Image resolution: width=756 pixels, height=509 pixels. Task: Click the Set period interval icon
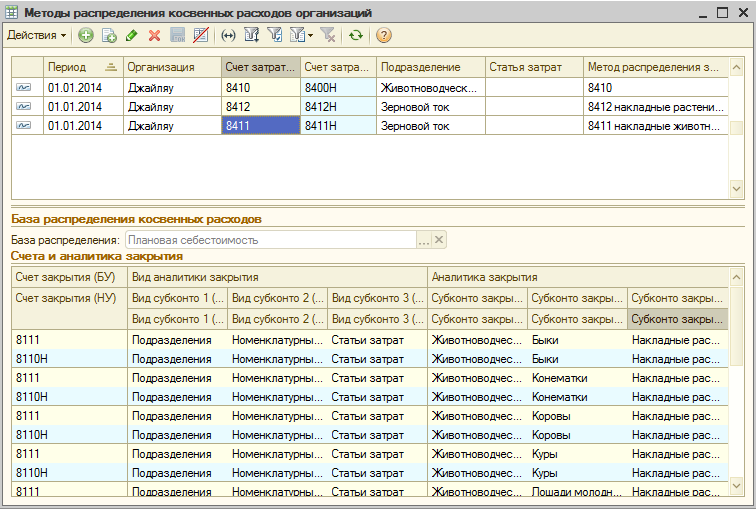[228, 35]
